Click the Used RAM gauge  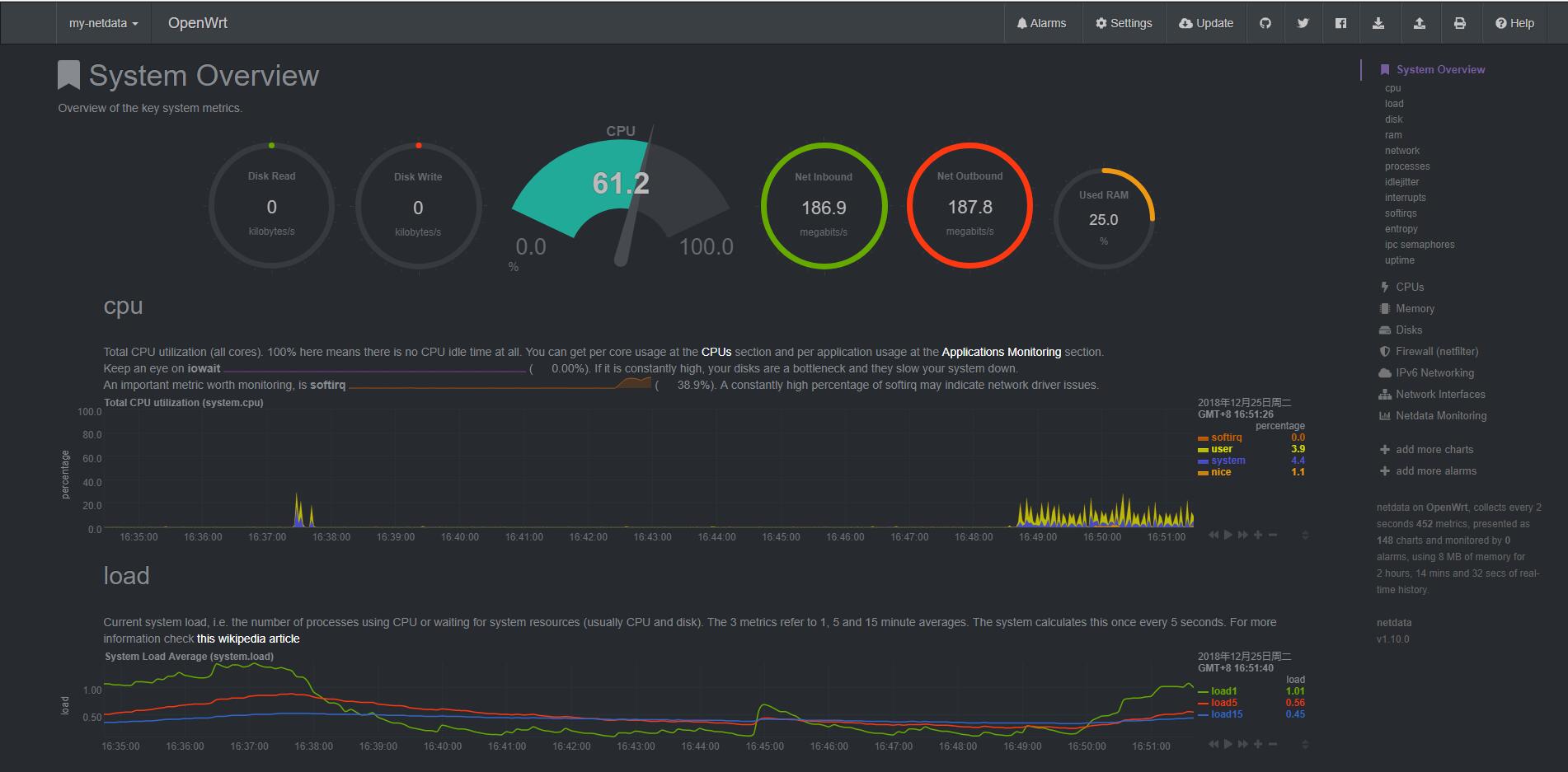click(1104, 218)
